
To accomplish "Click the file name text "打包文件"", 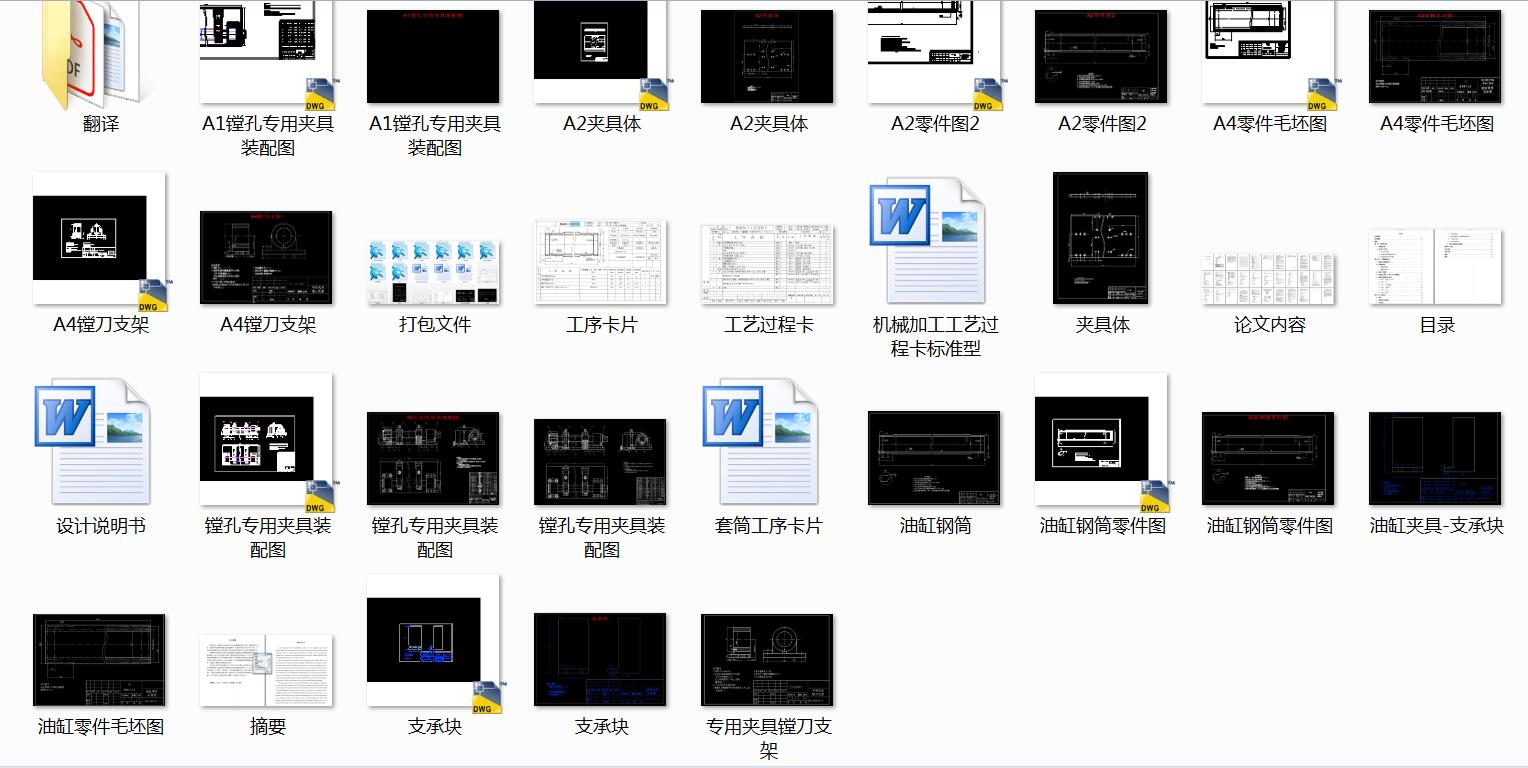I will click(434, 325).
